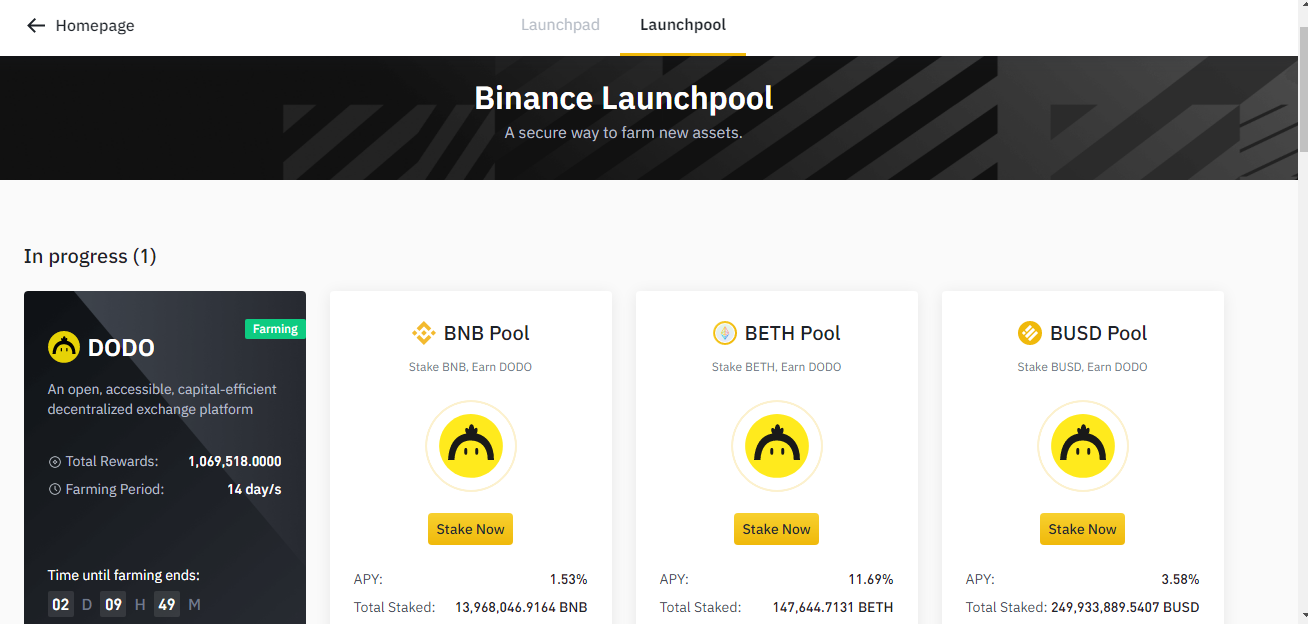The height and width of the screenshot is (624, 1308).
Task: Click the BNB Pool title
Action: point(487,333)
